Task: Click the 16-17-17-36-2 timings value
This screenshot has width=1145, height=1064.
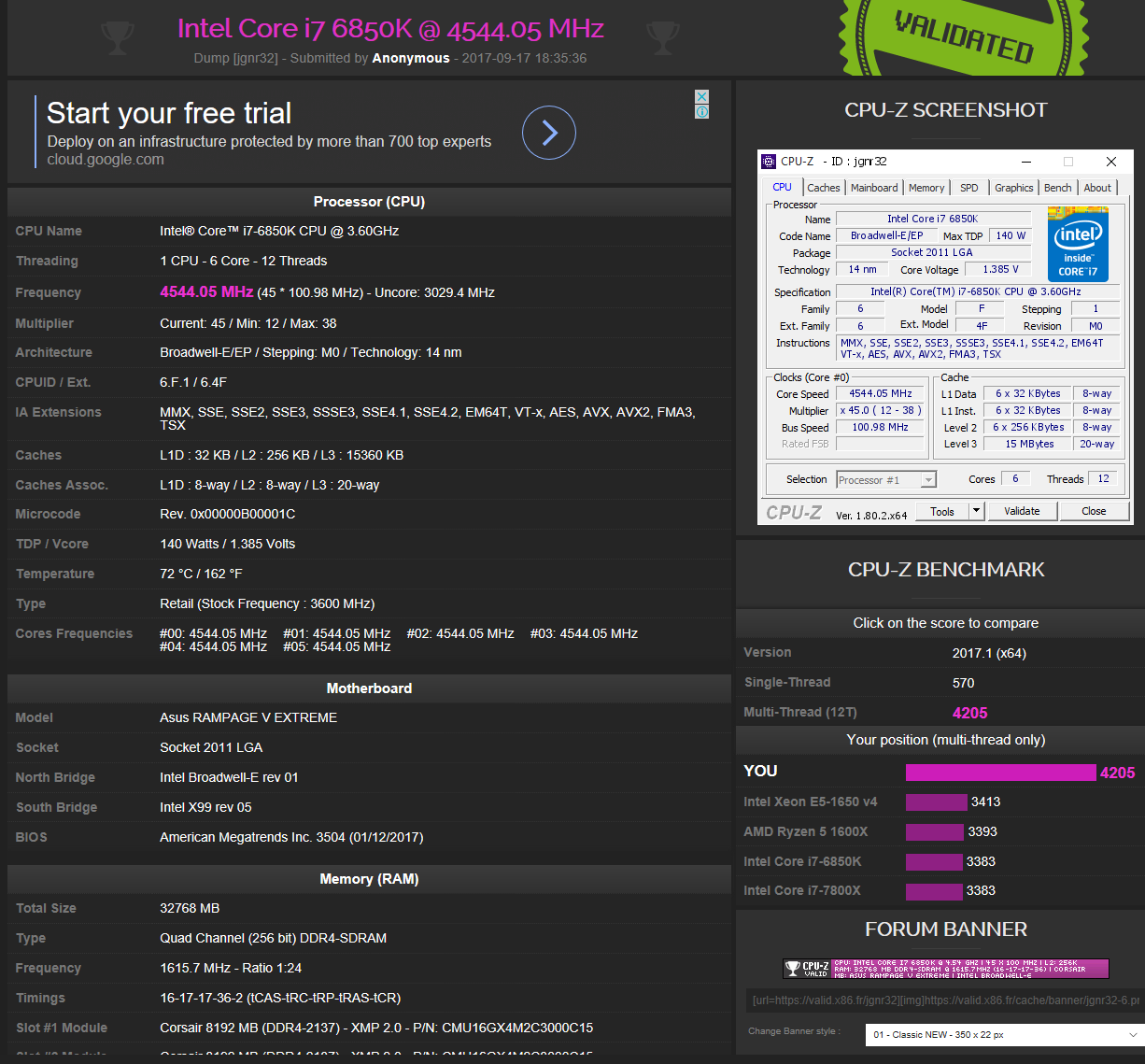Action: pyautogui.click(x=280, y=998)
